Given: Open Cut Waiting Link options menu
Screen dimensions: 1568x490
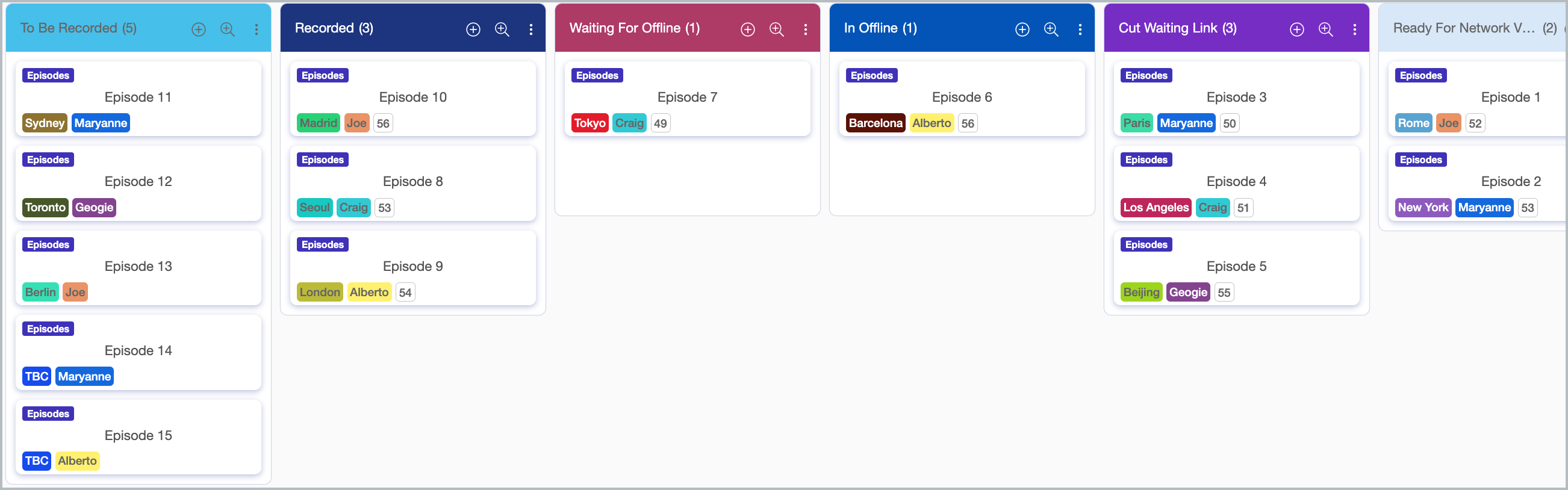Looking at the screenshot, I should point(1354,29).
